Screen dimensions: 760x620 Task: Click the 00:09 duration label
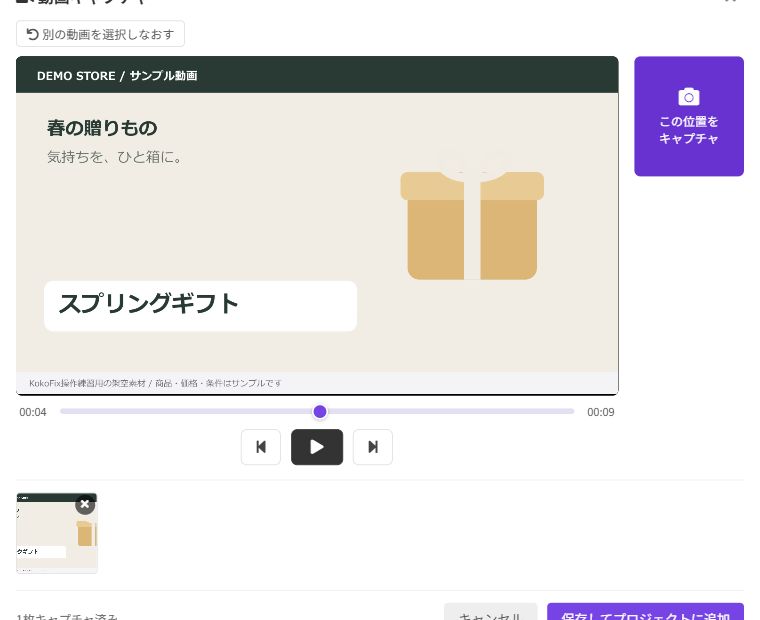click(601, 412)
